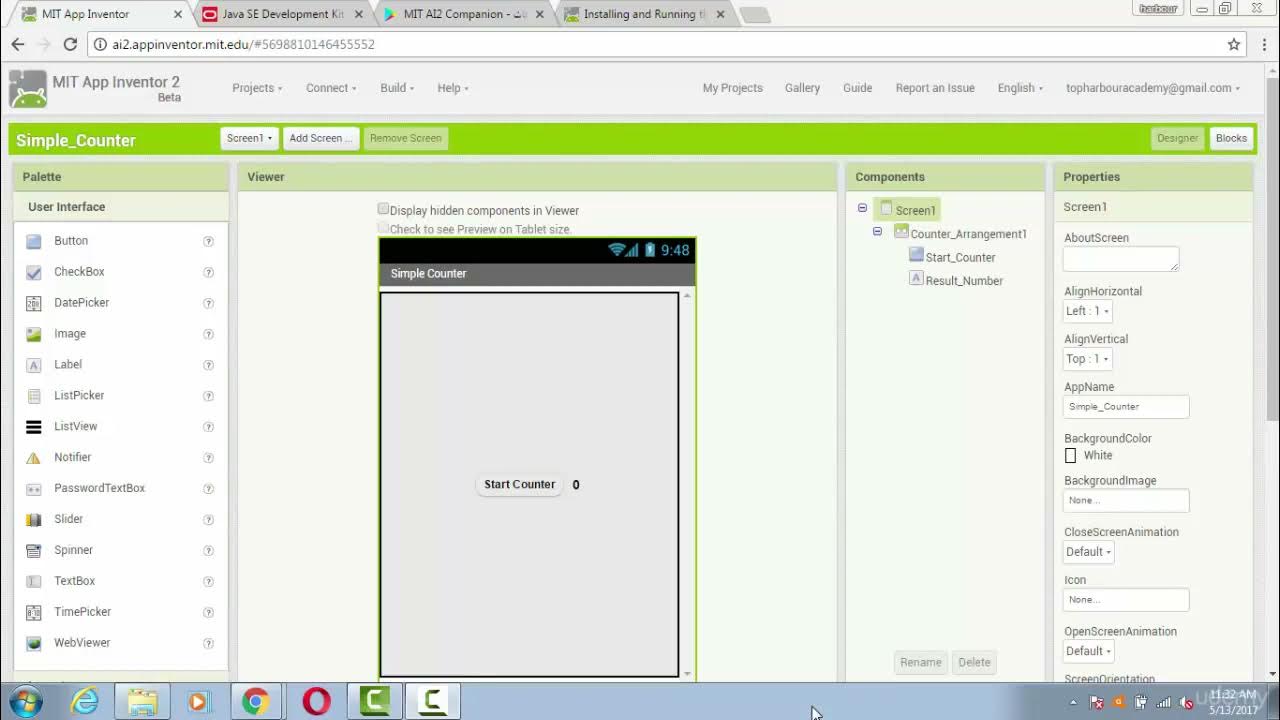
Task: Open the My Projects link
Action: [732, 88]
